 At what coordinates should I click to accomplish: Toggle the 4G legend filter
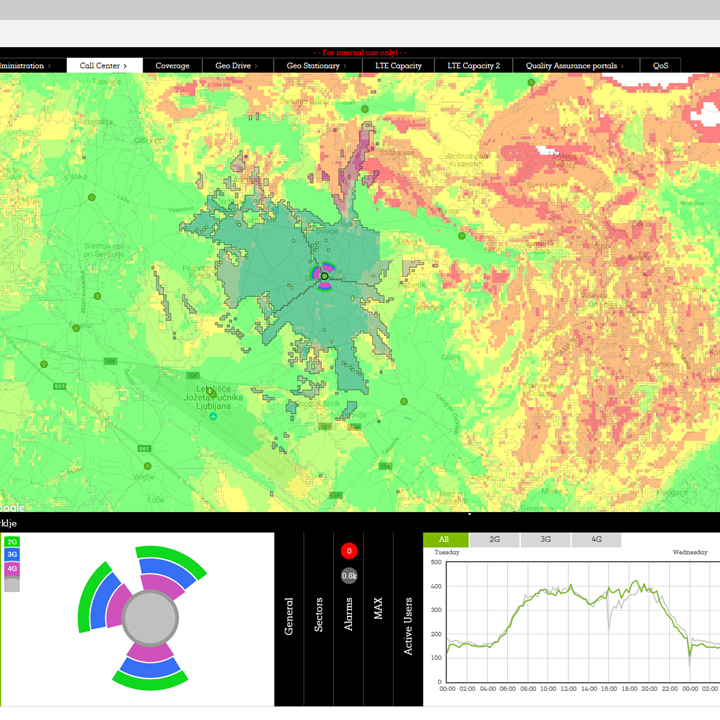click(x=12, y=569)
